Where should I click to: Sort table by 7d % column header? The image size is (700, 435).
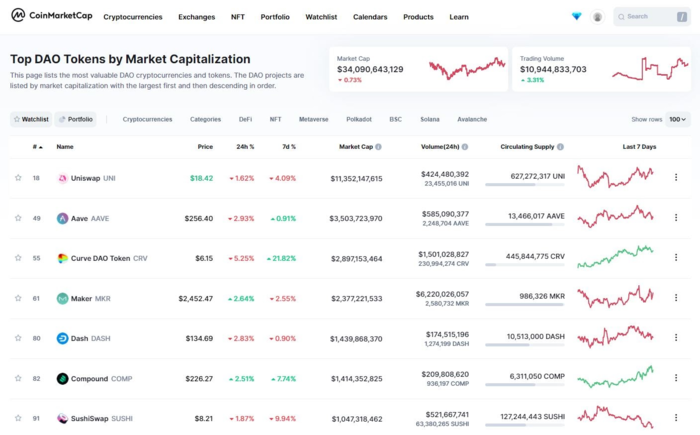click(289, 146)
